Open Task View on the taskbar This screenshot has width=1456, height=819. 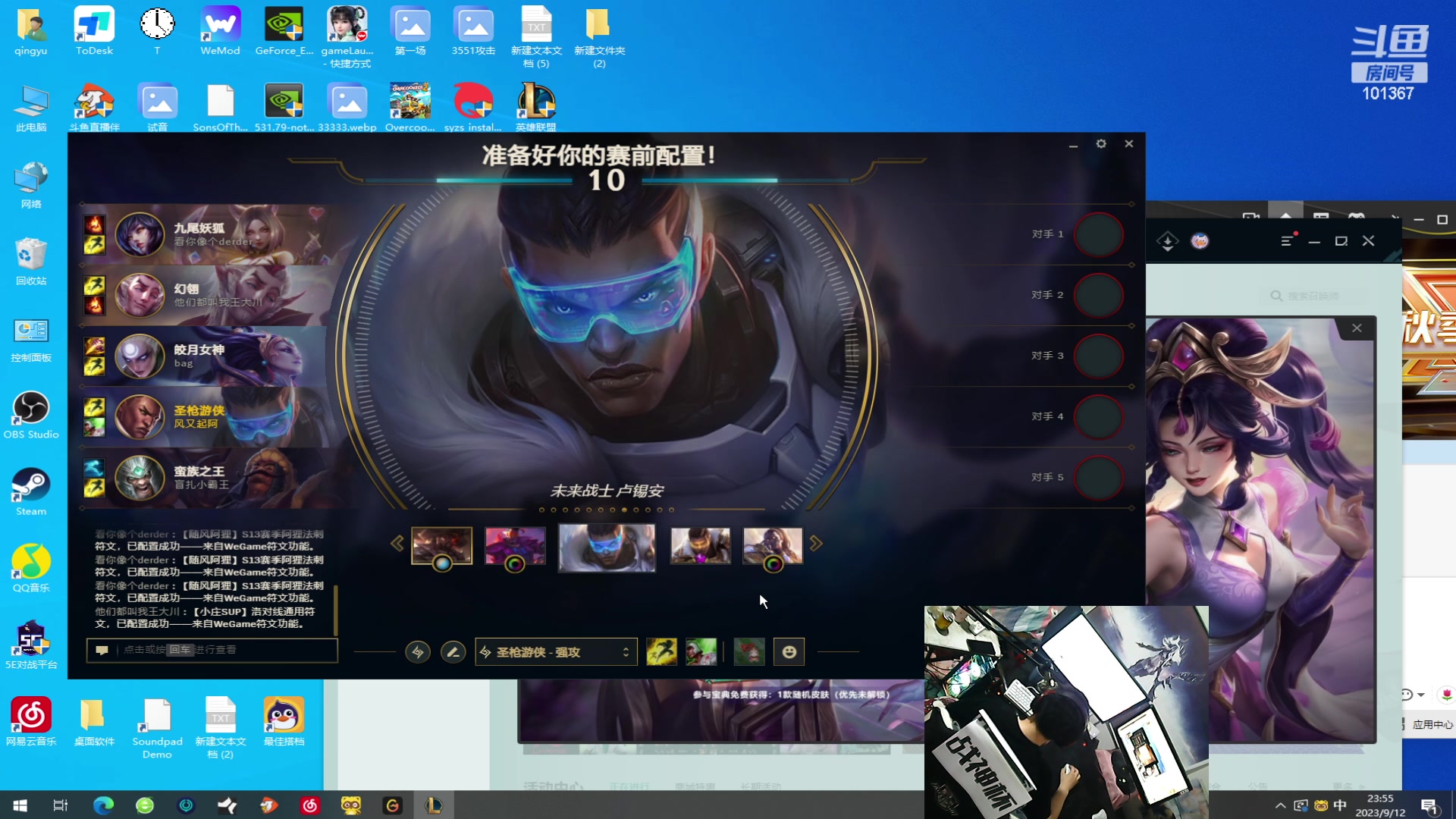[x=61, y=805]
